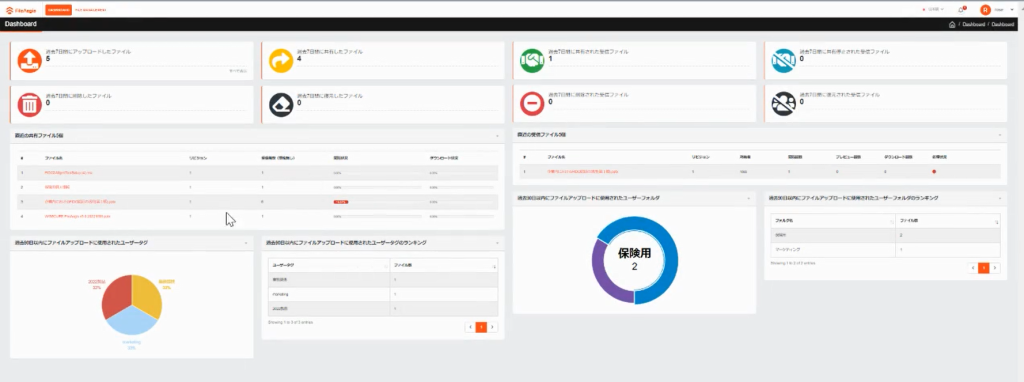
Task: Sort folder ranking by フォルダ名 column
Action: pyautogui.click(x=833, y=221)
